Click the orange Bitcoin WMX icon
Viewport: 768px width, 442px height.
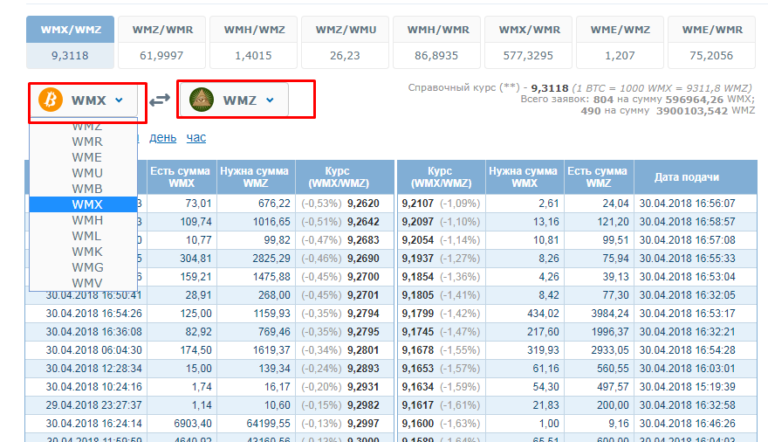click(x=49, y=100)
